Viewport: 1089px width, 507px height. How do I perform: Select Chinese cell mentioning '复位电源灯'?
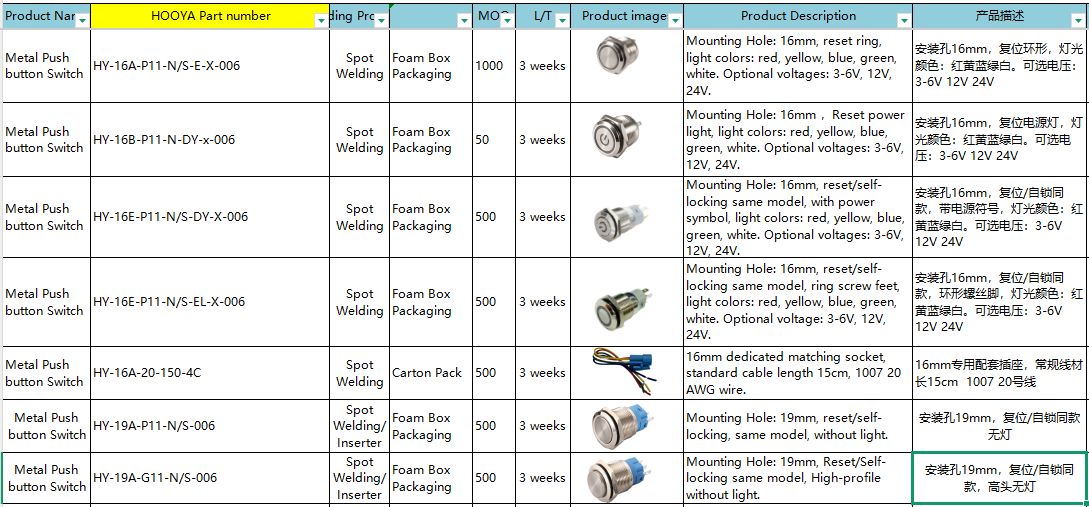[1000, 140]
